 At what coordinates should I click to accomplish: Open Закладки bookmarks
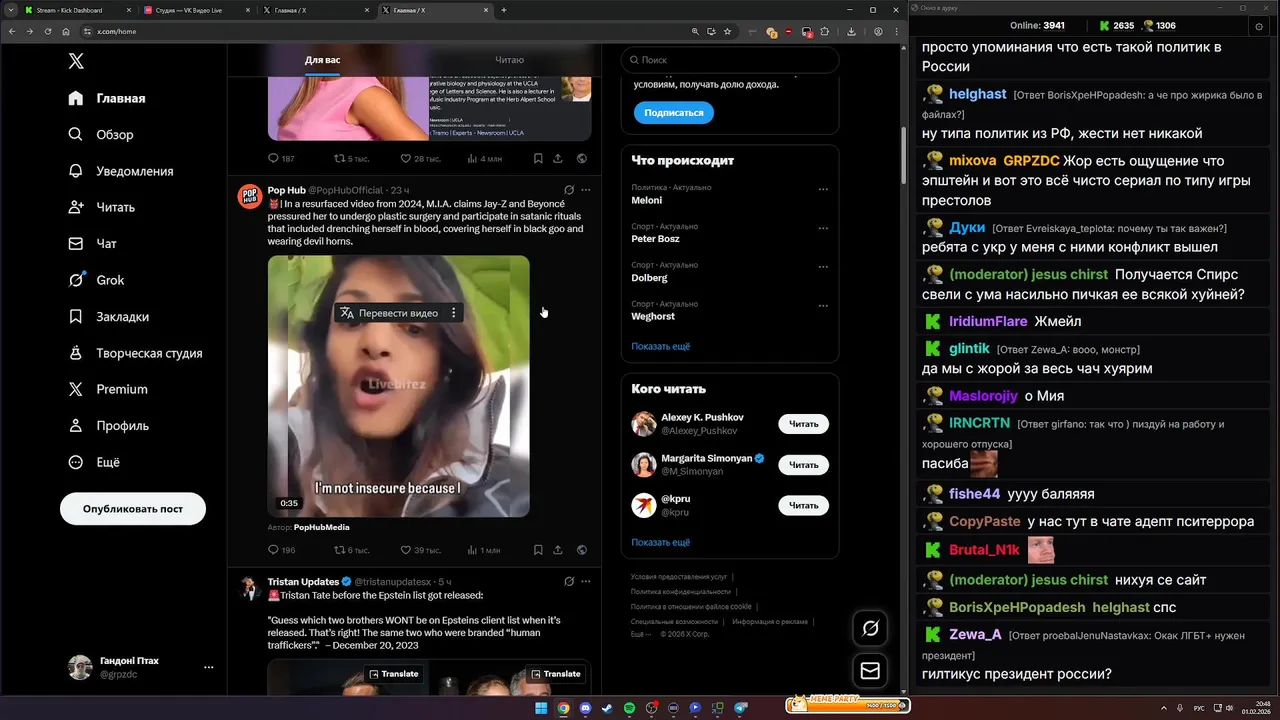click(108, 316)
